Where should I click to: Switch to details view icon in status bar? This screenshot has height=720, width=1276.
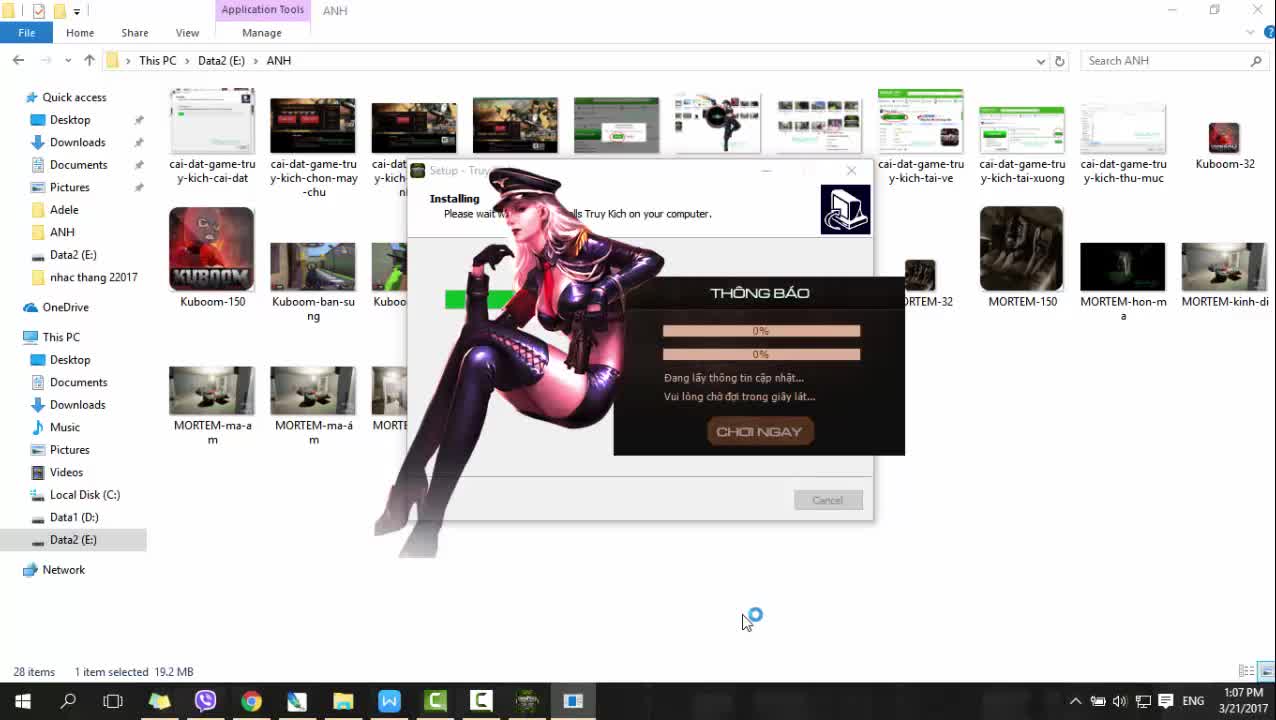tap(1246, 671)
